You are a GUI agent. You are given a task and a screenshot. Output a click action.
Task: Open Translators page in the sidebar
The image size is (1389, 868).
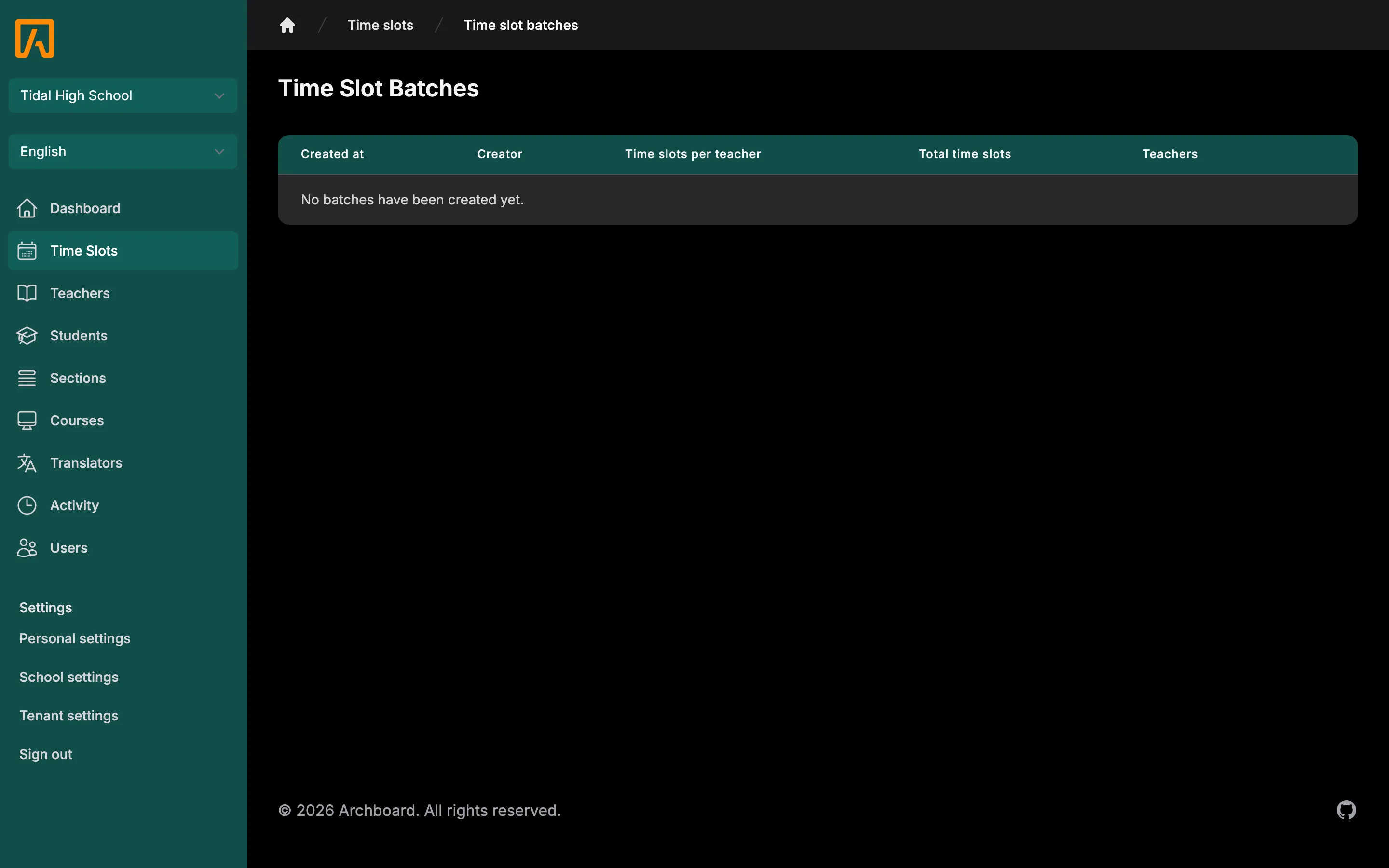[x=123, y=463]
